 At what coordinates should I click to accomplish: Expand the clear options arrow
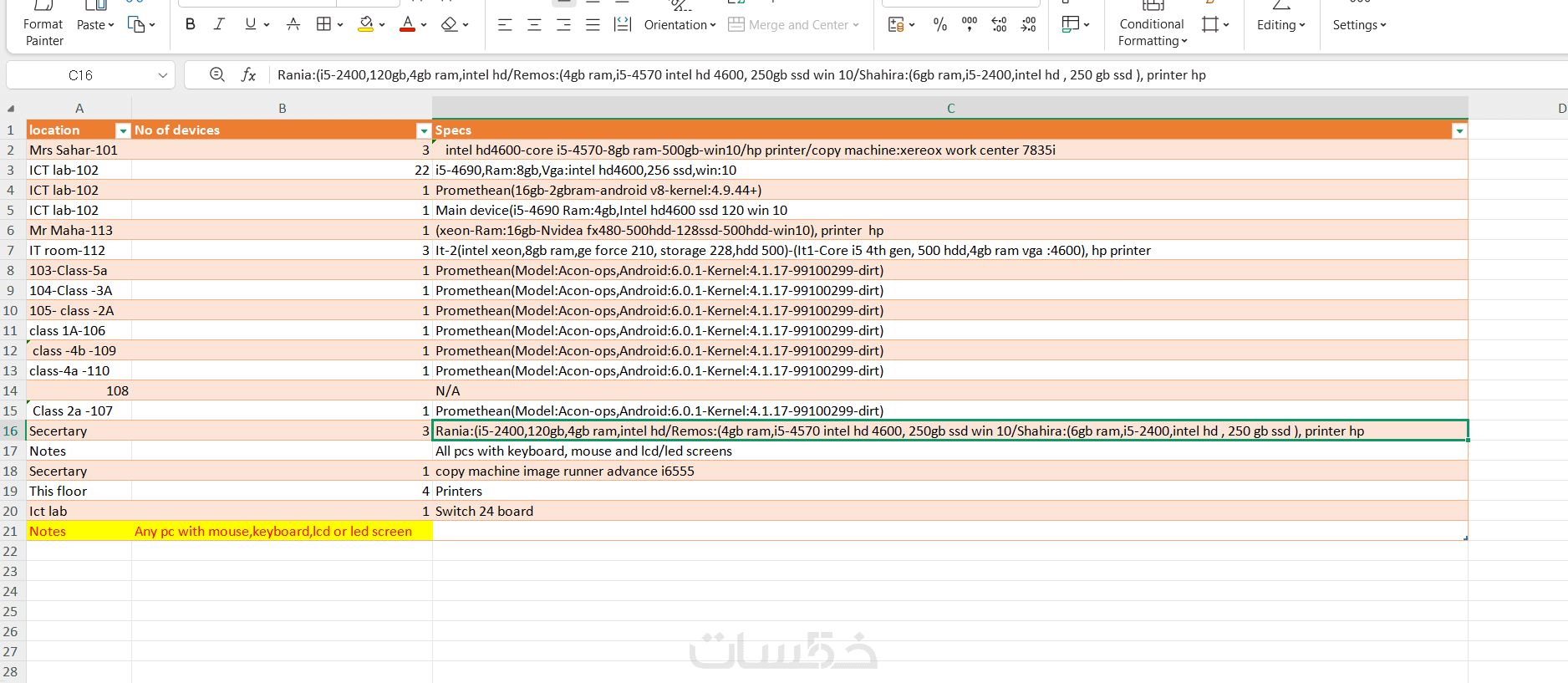(x=466, y=25)
